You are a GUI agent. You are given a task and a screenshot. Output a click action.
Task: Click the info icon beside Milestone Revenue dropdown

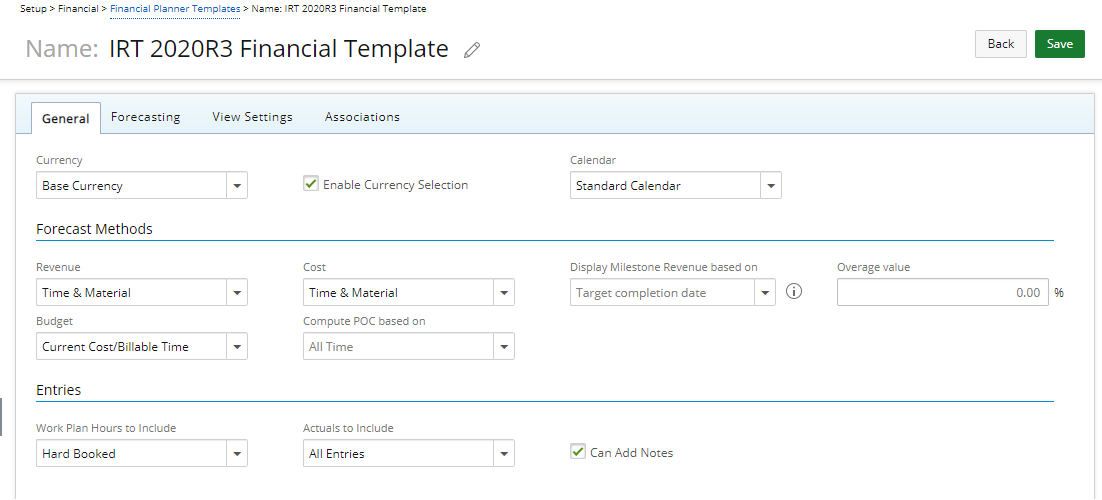pos(793,292)
